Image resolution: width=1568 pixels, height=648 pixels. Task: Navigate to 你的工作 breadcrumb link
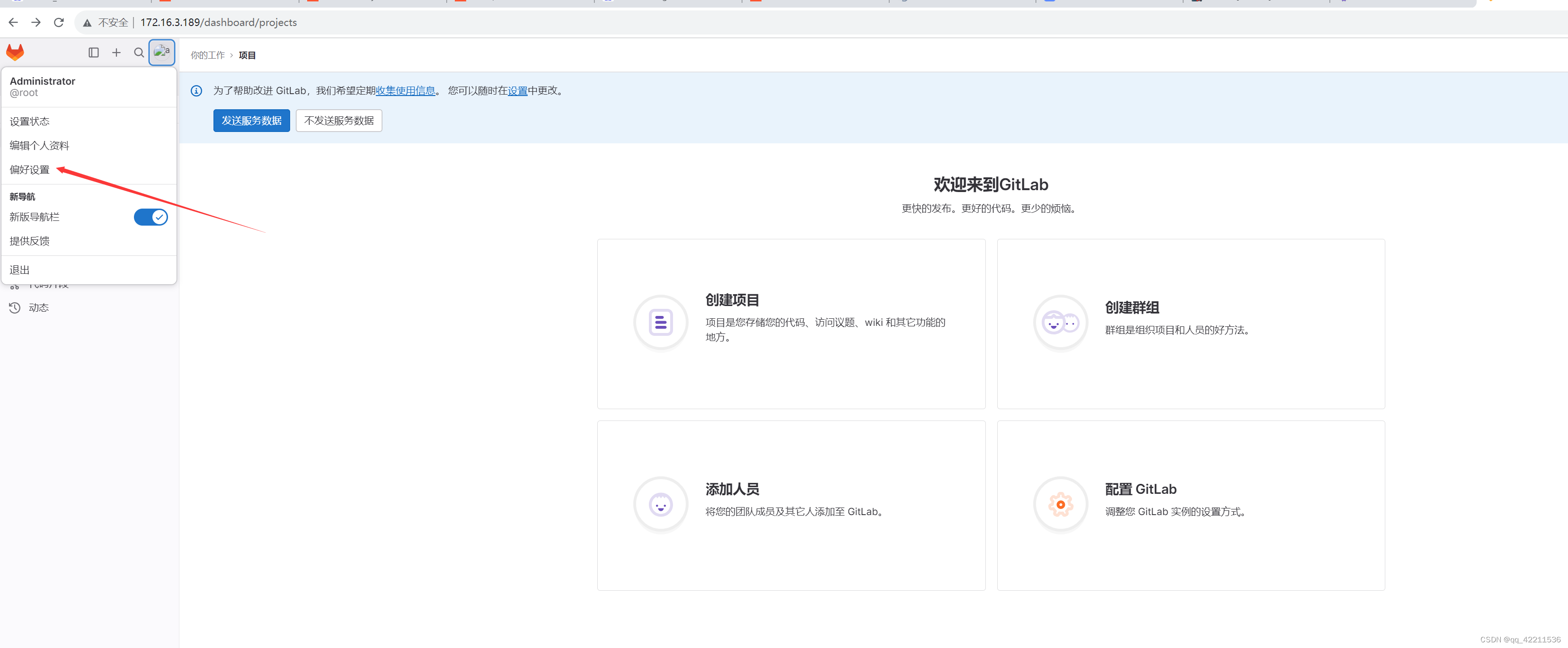pos(208,55)
